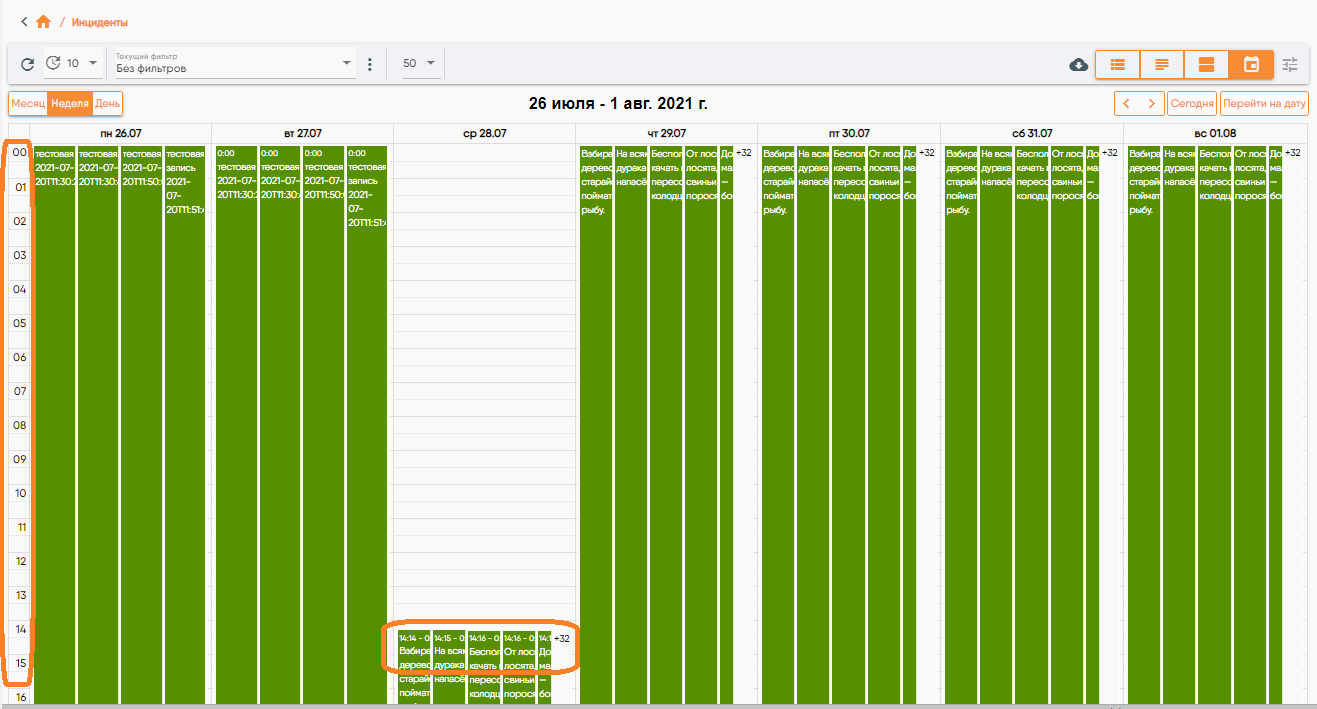Open Wednesday's 14:16 Беспол event
The height and width of the screenshot is (709, 1317).
(484, 667)
